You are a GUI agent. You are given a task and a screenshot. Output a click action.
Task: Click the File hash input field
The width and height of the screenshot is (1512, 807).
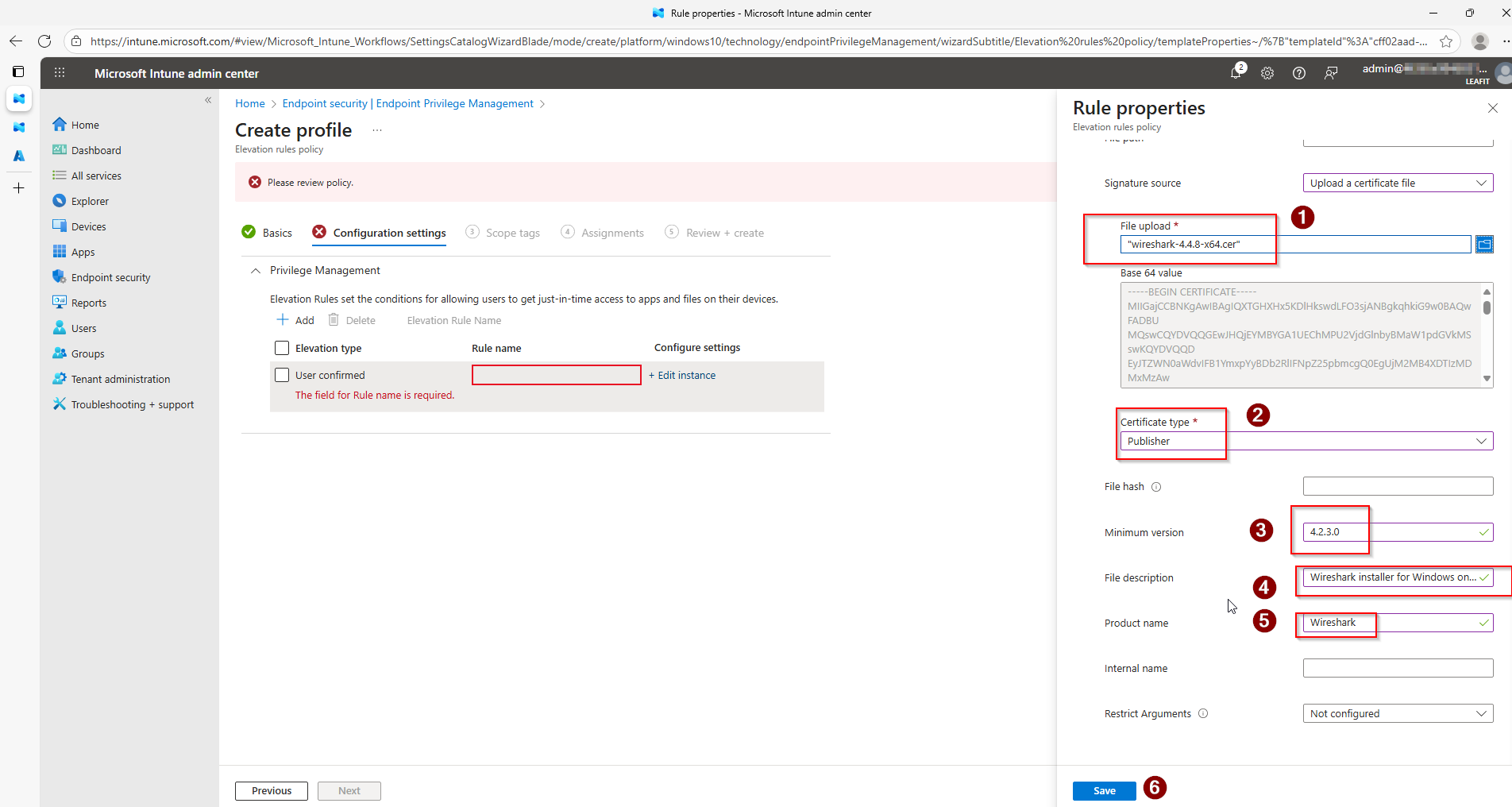[x=1398, y=486]
